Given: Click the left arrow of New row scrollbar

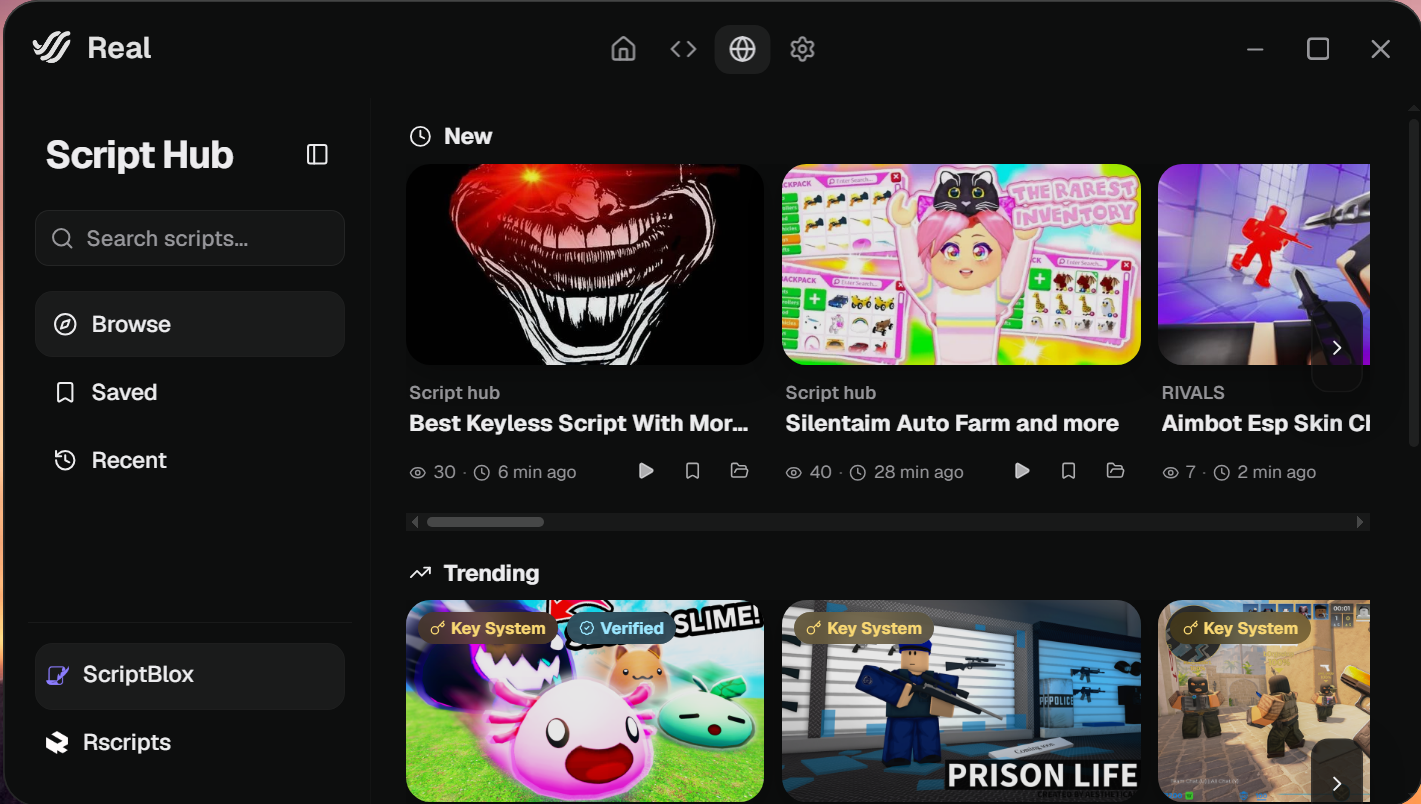Looking at the screenshot, I should pyautogui.click(x=415, y=522).
